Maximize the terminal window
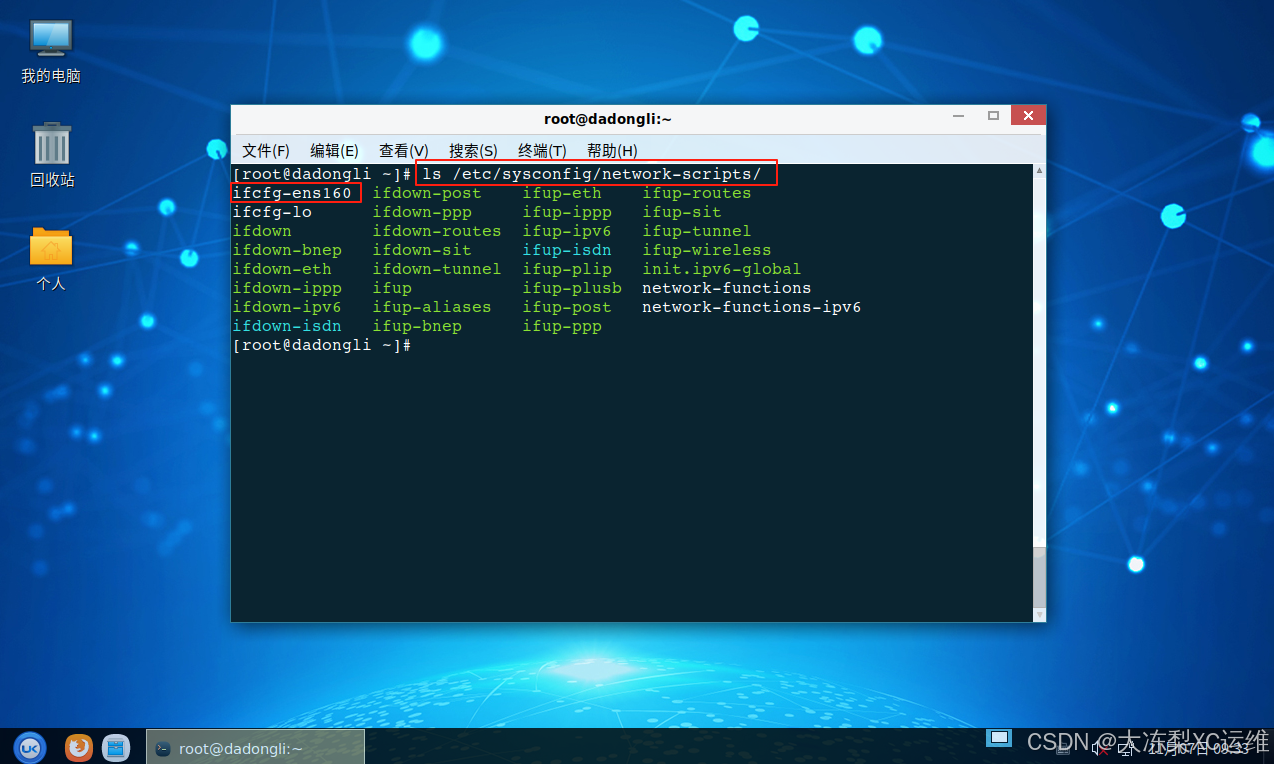The height and width of the screenshot is (764, 1274). coord(993,116)
